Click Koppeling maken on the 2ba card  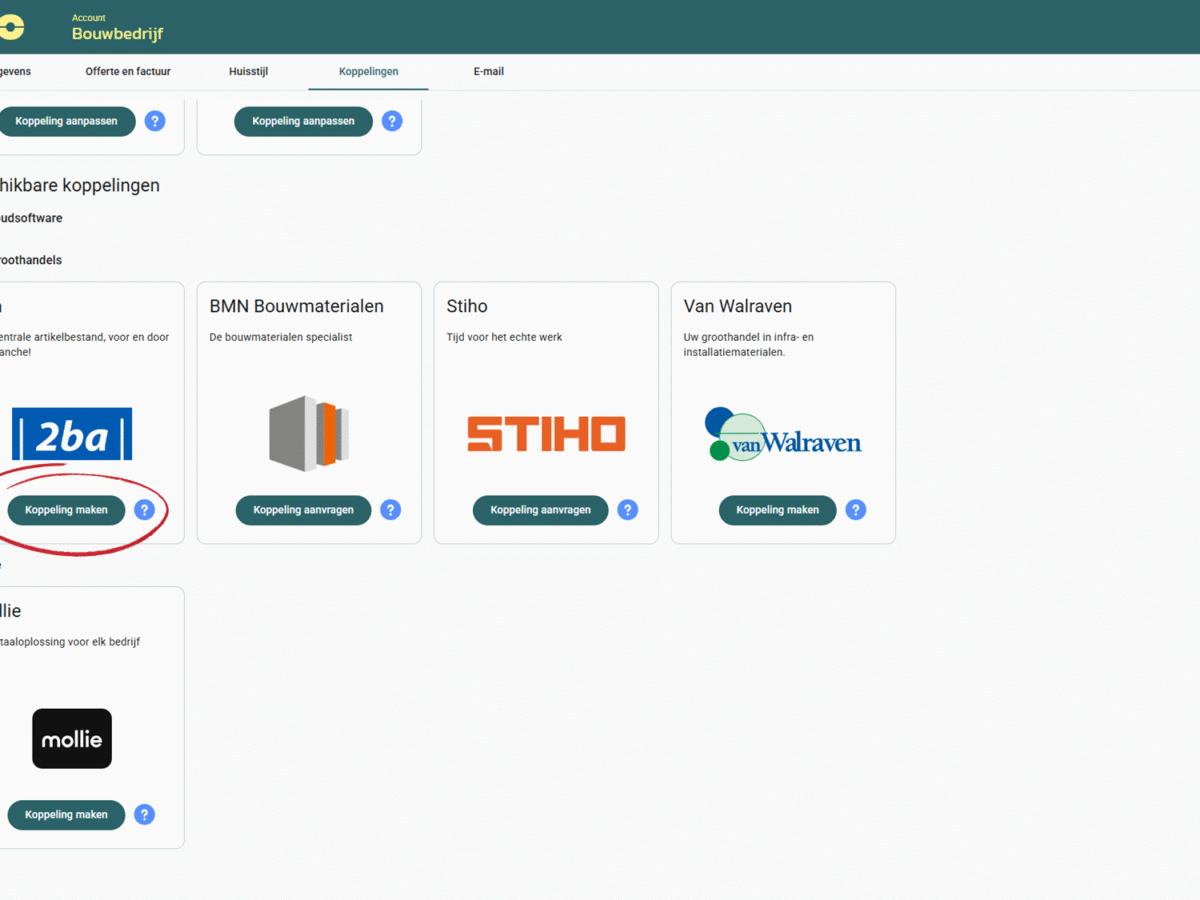[65, 510]
